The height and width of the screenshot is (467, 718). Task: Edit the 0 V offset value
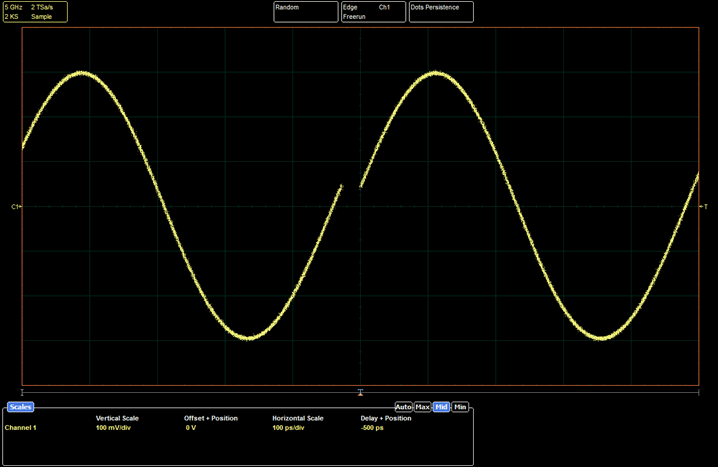coord(191,428)
